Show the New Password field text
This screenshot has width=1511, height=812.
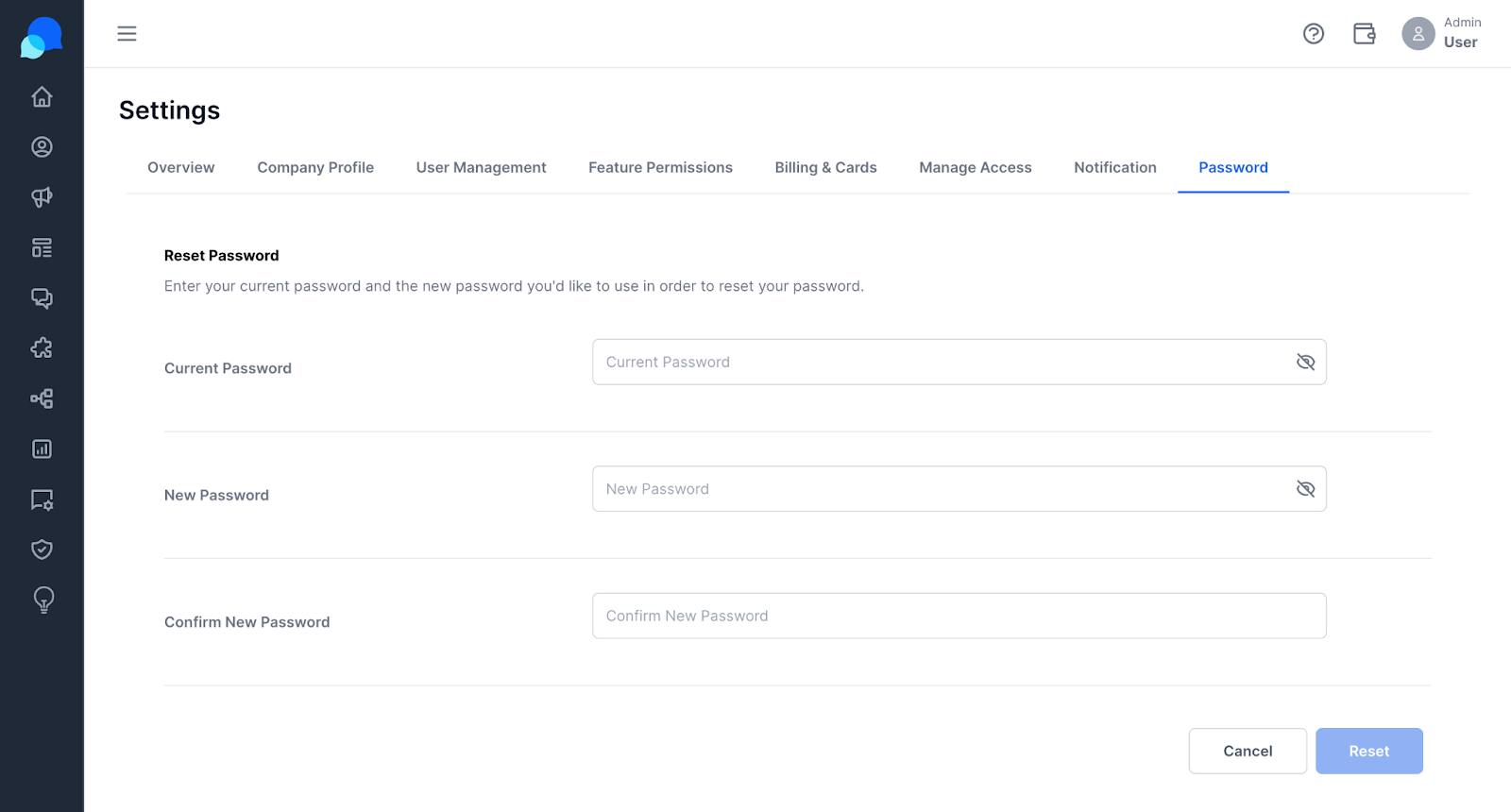coord(1306,489)
